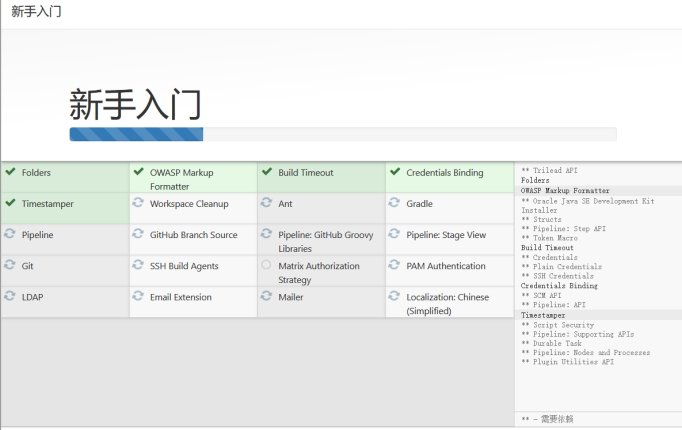This screenshot has height=430, width=682.
Task: Click the SSH Credentials log entry
Action: click(558, 276)
